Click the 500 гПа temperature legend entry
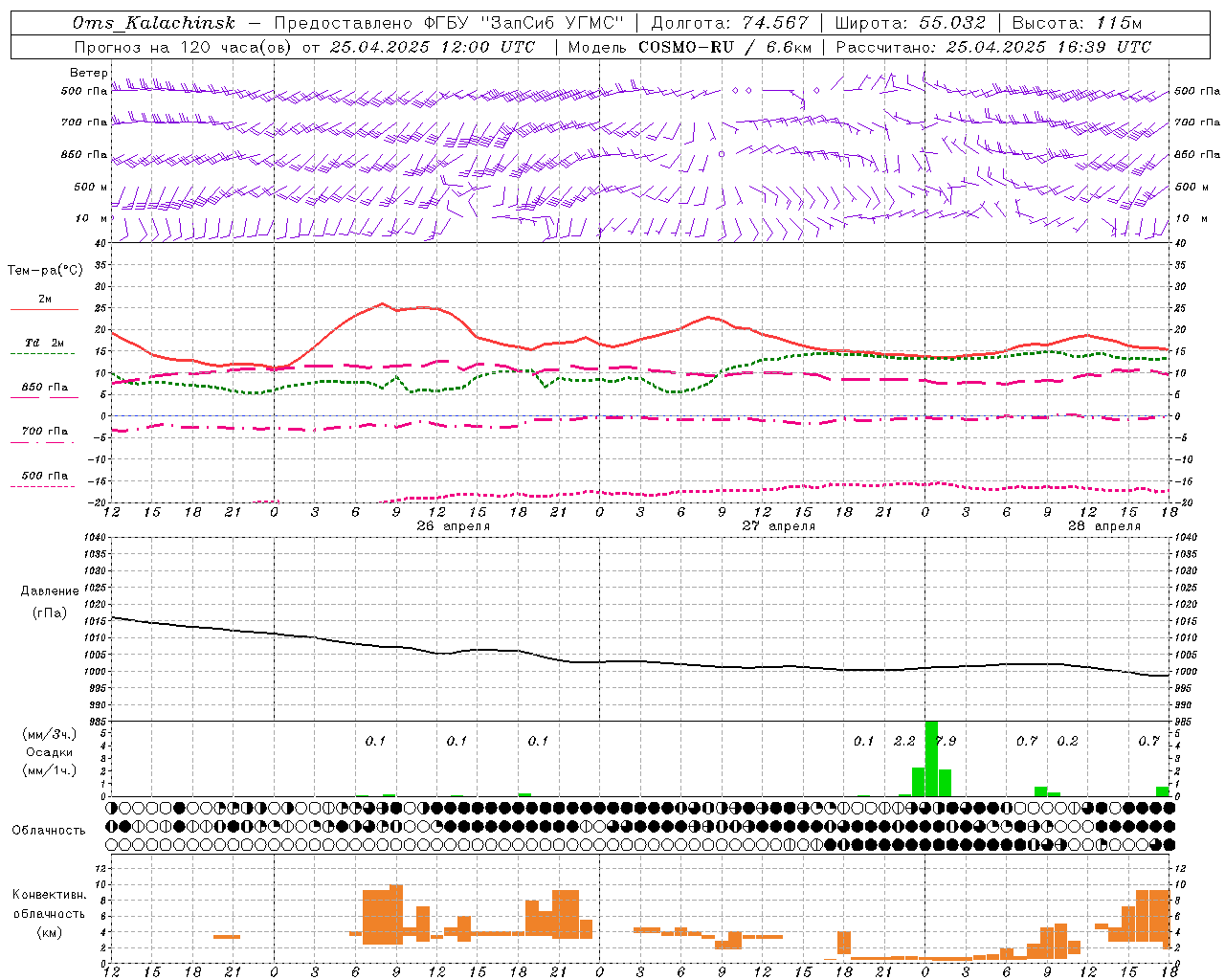This screenshot has height=980, width=1225. [44, 476]
